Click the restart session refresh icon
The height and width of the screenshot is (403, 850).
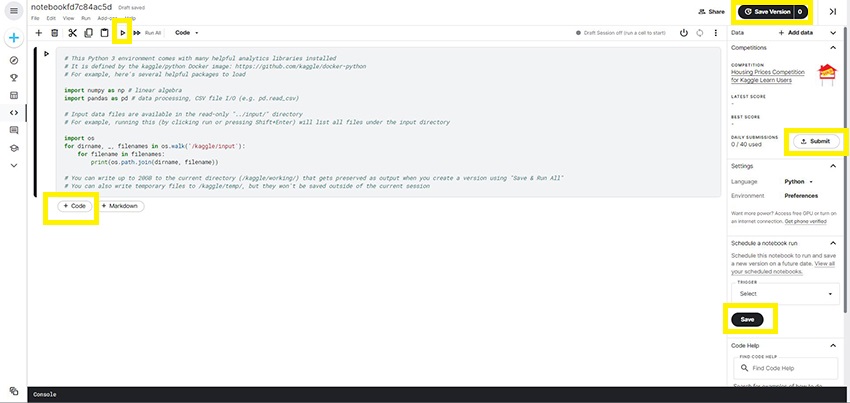point(700,33)
